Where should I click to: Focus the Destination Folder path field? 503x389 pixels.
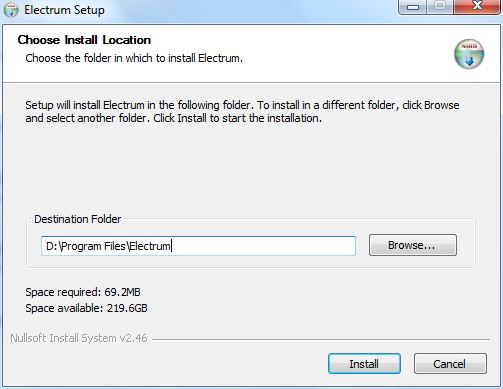(x=198, y=246)
